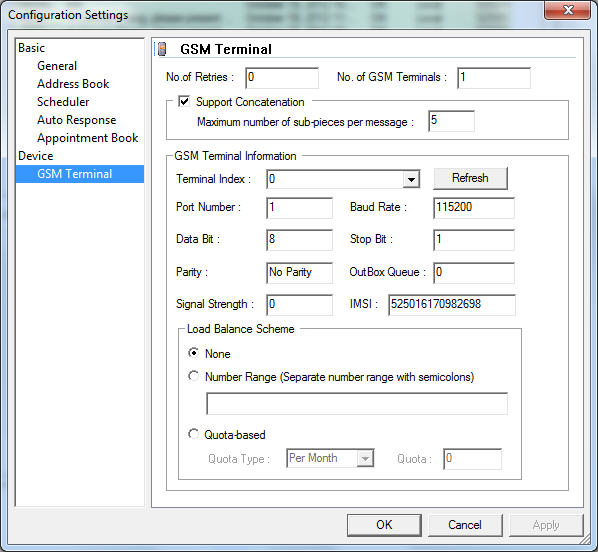The image size is (598, 552).
Task: Click the OutBox Queue field
Action: tap(474, 273)
